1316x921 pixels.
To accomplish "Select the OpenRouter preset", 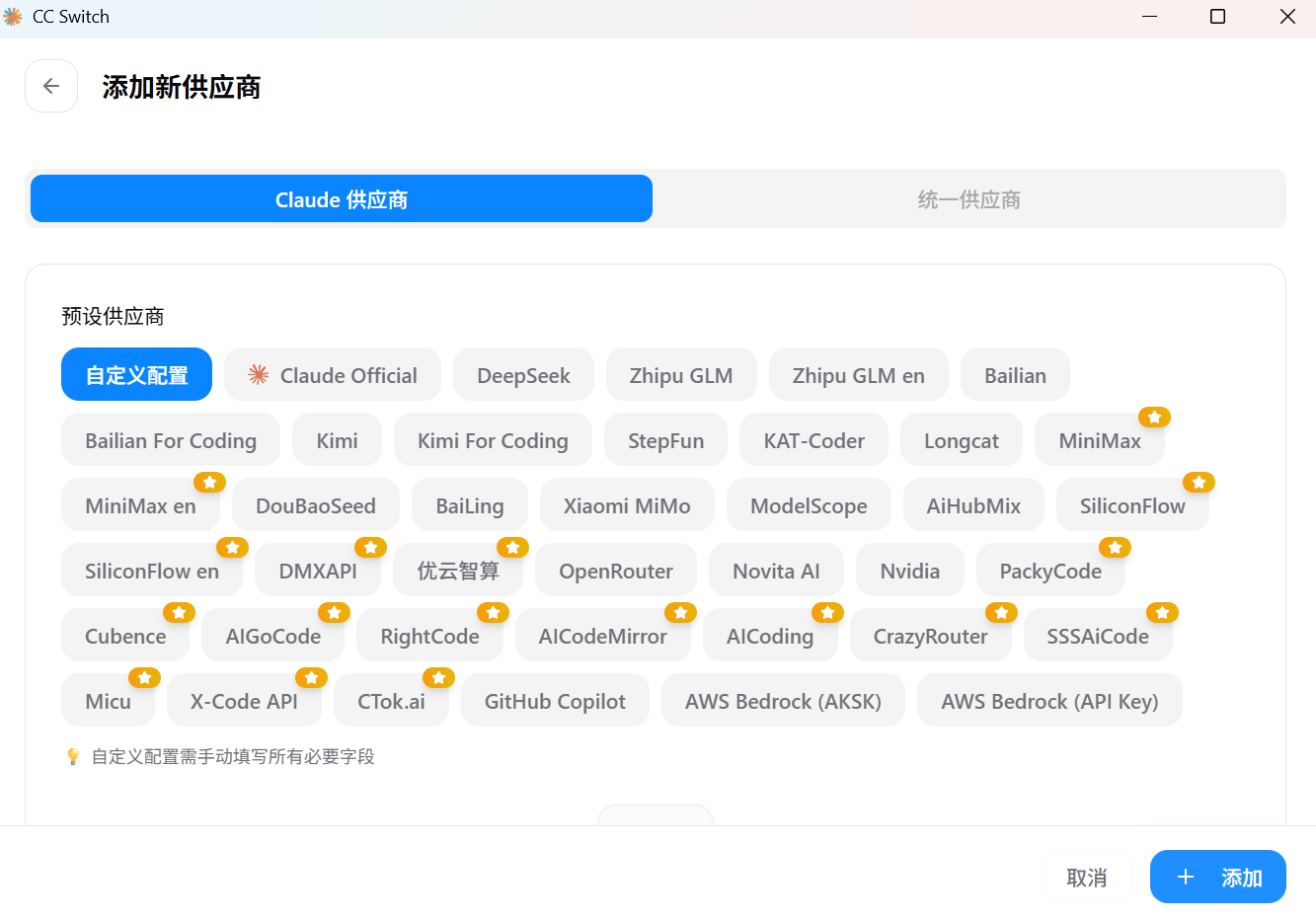I will tap(616, 570).
